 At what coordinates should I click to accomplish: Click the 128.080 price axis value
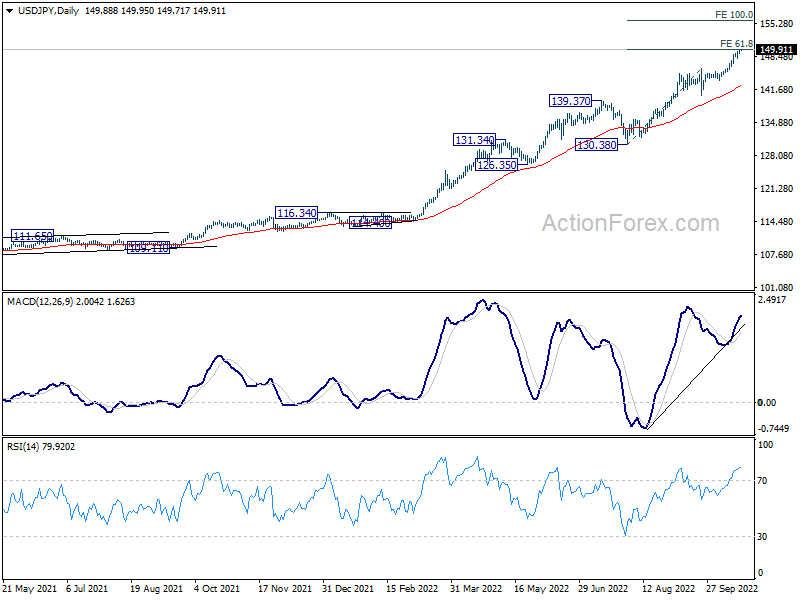pos(776,156)
